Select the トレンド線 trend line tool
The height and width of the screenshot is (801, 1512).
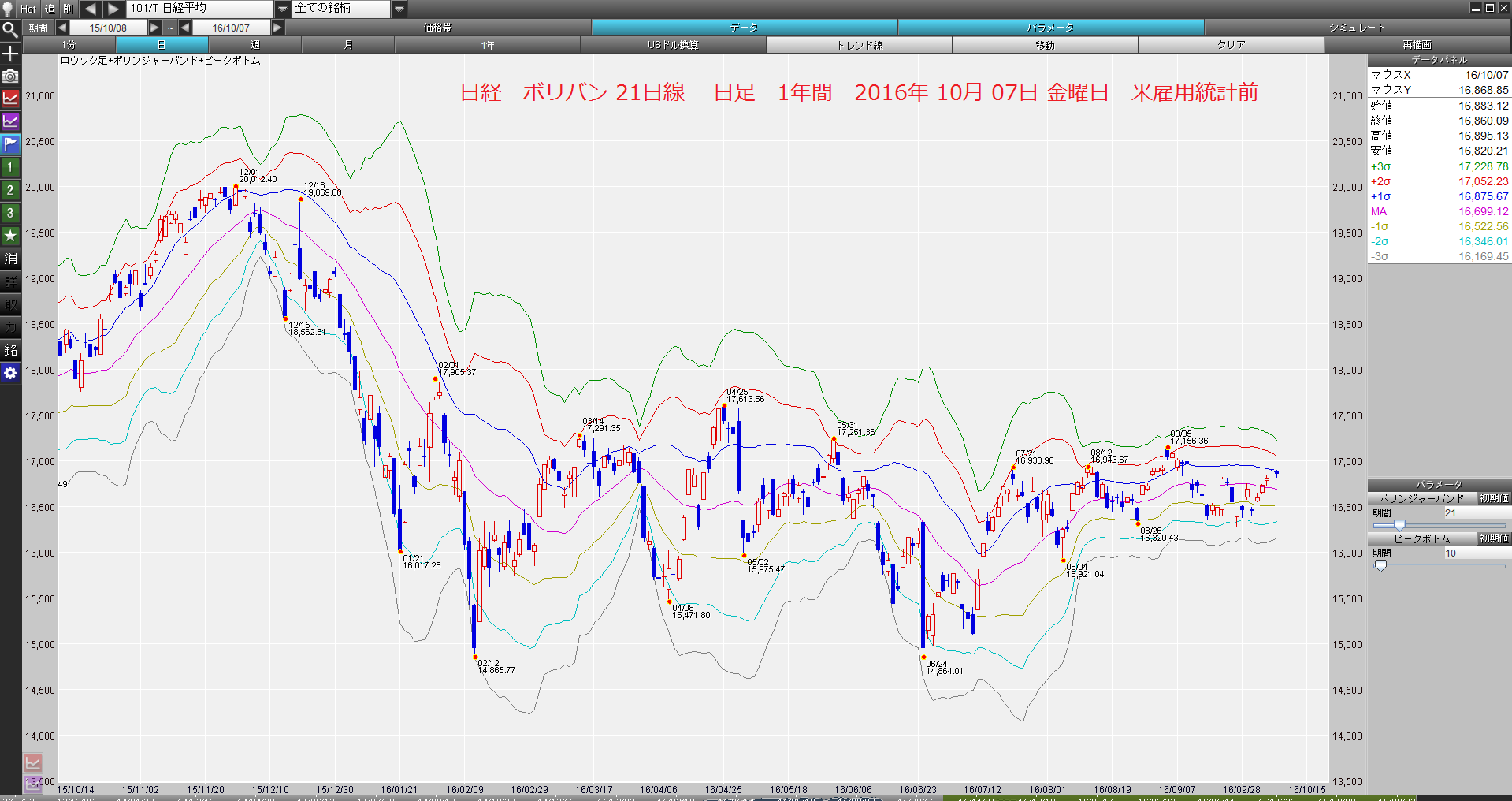coord(859,45)
